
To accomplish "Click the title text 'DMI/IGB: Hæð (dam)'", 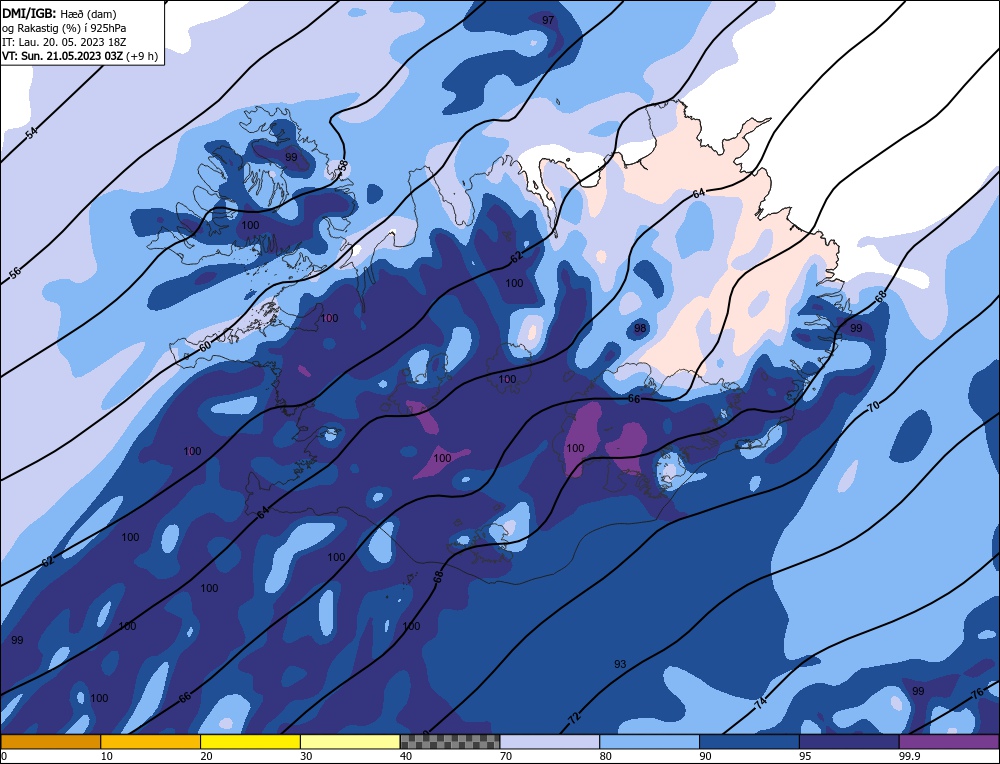I will (x=59, y=13).
